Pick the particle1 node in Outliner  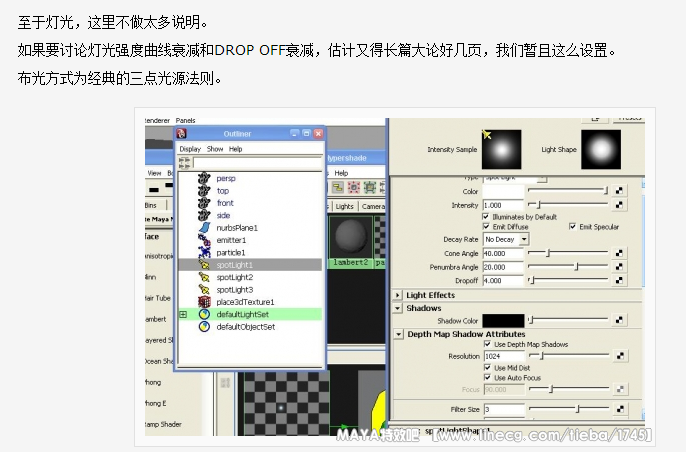231,253
